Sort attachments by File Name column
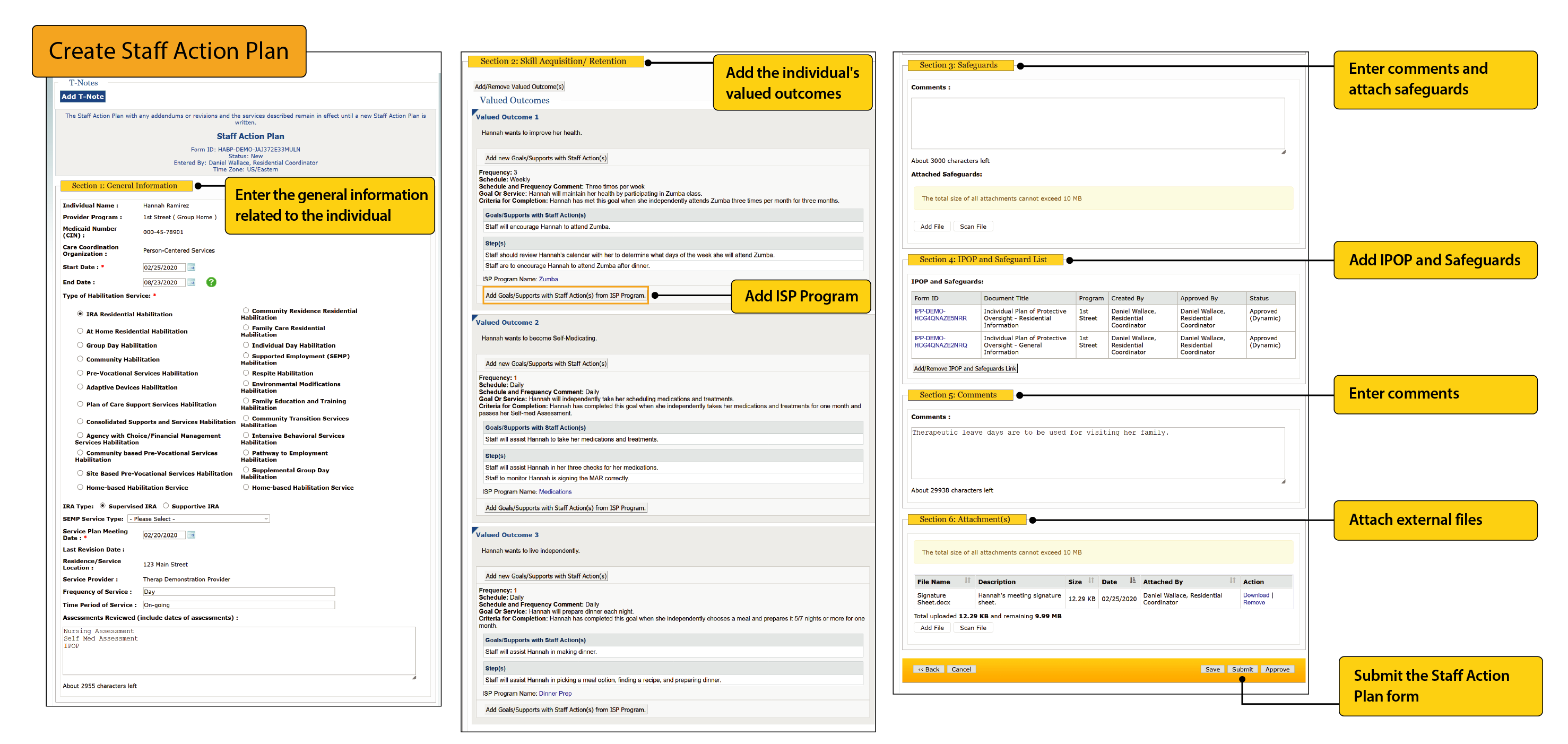Screen dimensions: 1568x744 pyautogui.click(x=967, y=581)
